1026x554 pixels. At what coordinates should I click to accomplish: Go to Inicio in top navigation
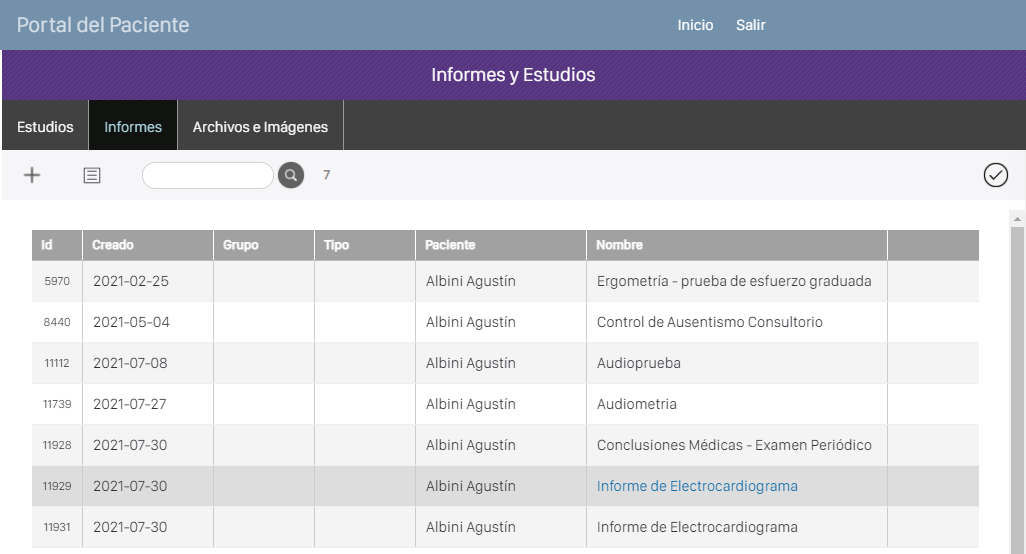pos(695,25)
